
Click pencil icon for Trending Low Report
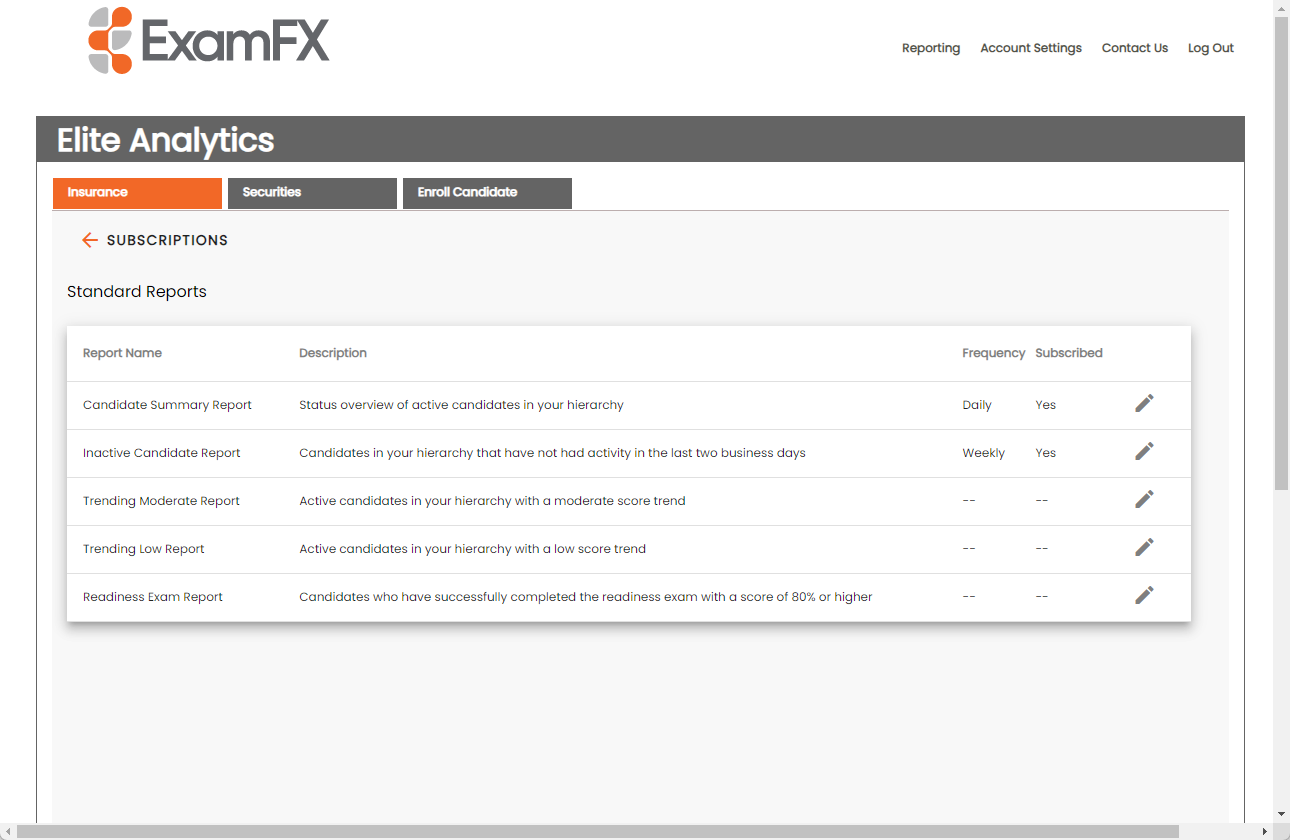(1144, 547)
